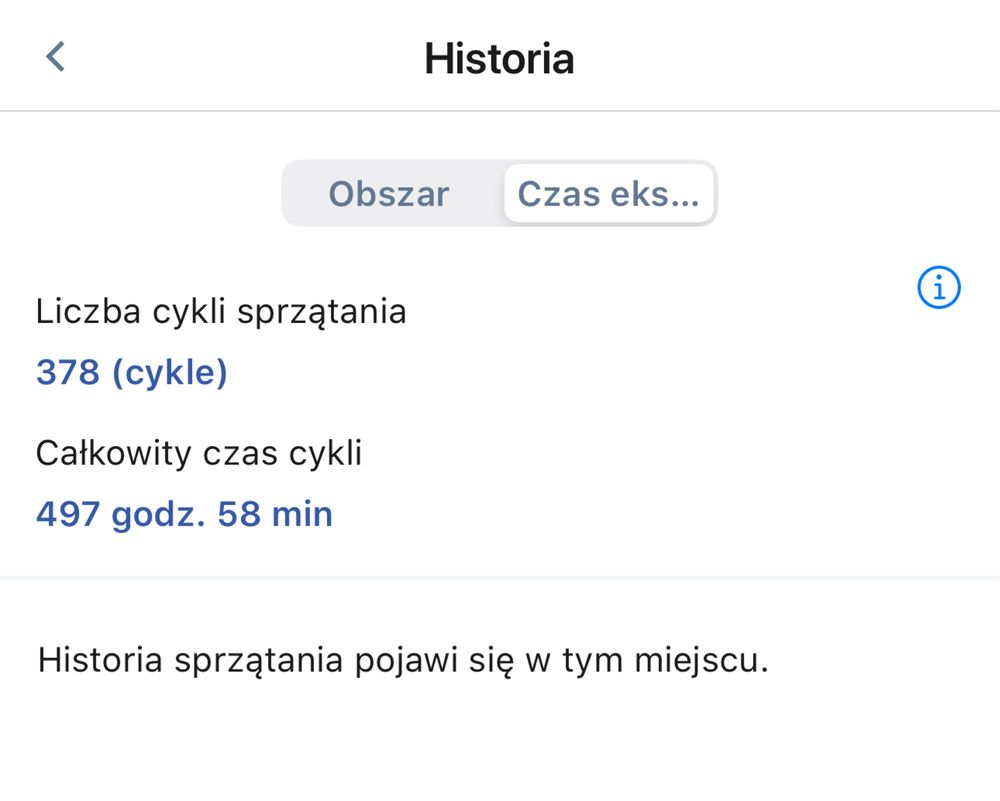Tap the Historia page title
Viewport: 1000px width, 801px height.
pos(499,59)
